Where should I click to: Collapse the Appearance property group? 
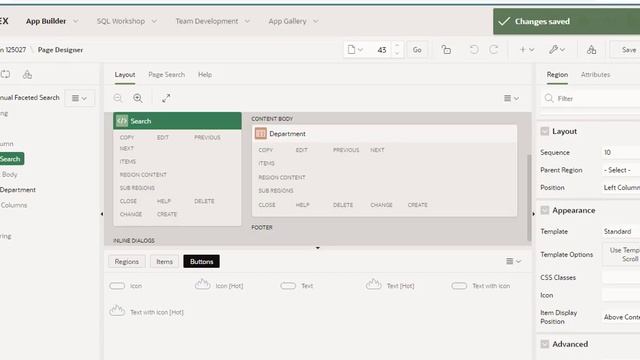click(x=545, y=210)
